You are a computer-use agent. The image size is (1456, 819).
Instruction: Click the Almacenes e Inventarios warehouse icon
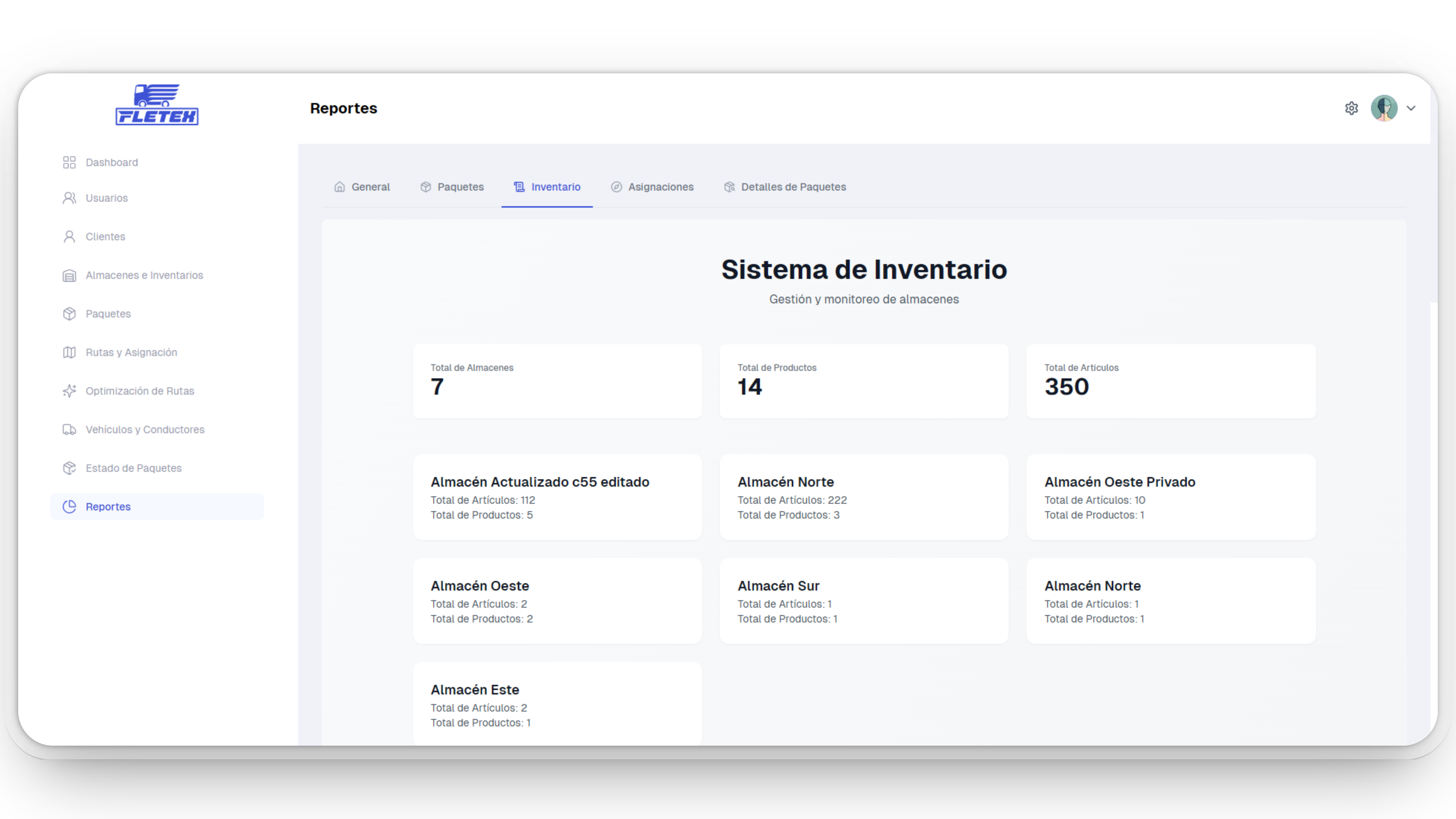click(x=69, y=275)
